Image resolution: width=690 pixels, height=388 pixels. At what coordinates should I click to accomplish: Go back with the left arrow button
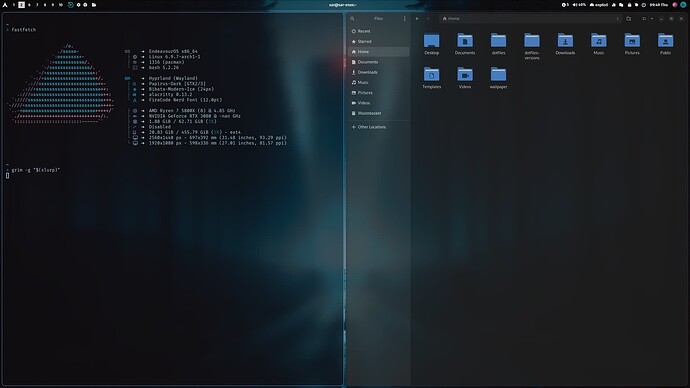(417, 18)
